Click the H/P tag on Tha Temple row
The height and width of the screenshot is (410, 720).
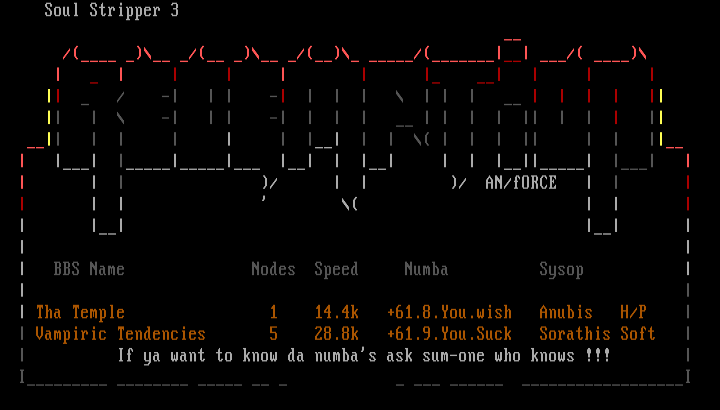[x=633, y=312]
